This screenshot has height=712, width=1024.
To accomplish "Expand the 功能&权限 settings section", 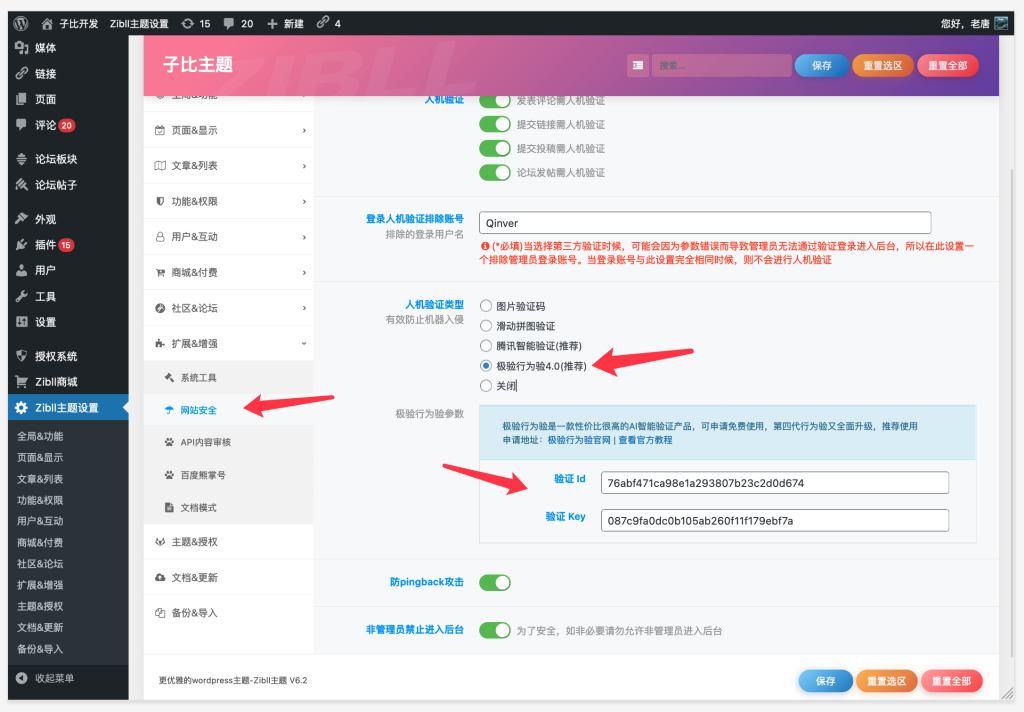I will tap(229, 201).
